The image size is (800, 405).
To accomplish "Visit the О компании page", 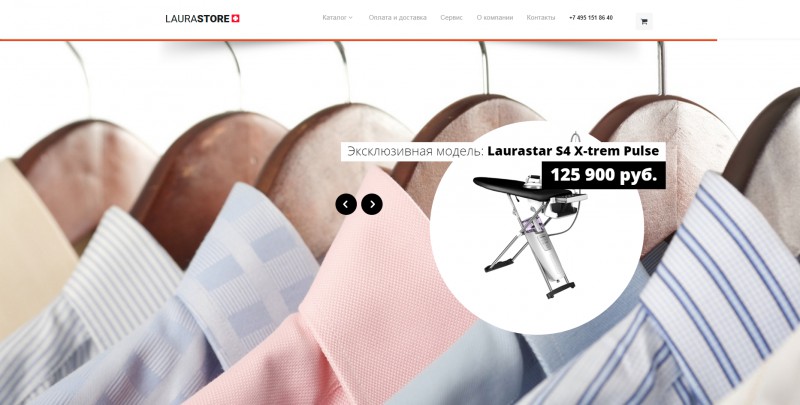I will point(494,17).
